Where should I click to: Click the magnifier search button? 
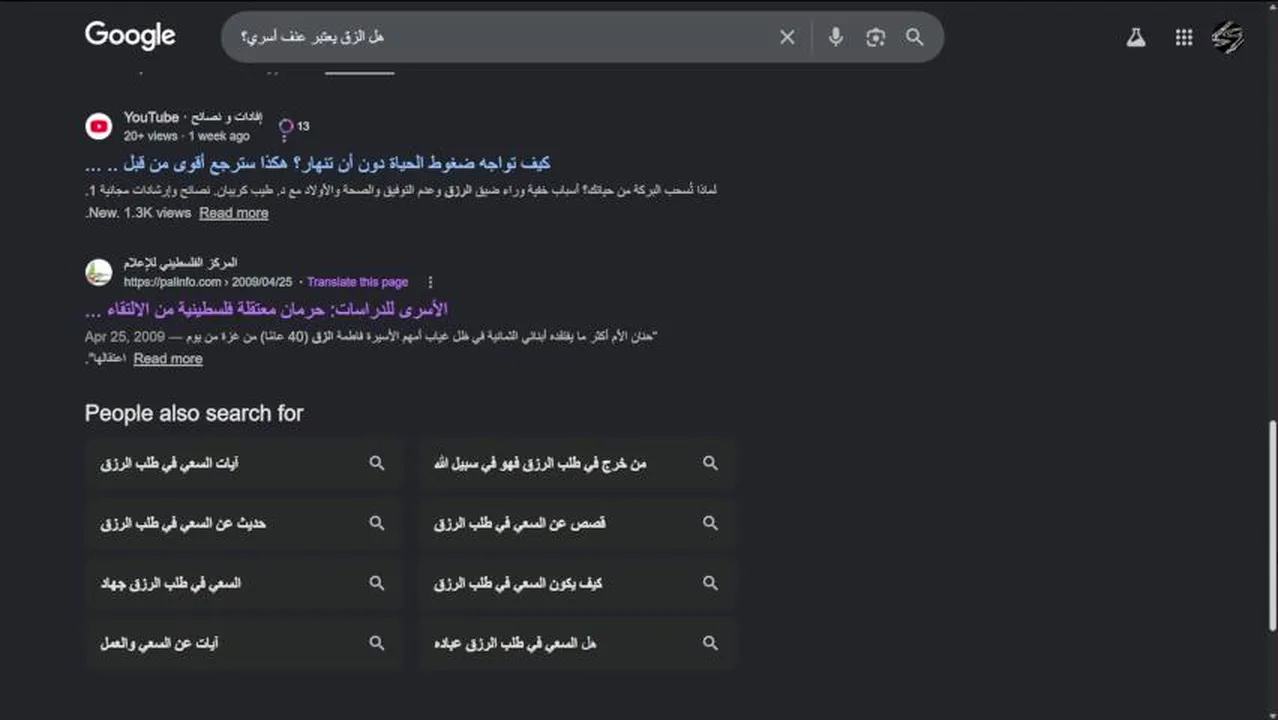coord(914,37)
